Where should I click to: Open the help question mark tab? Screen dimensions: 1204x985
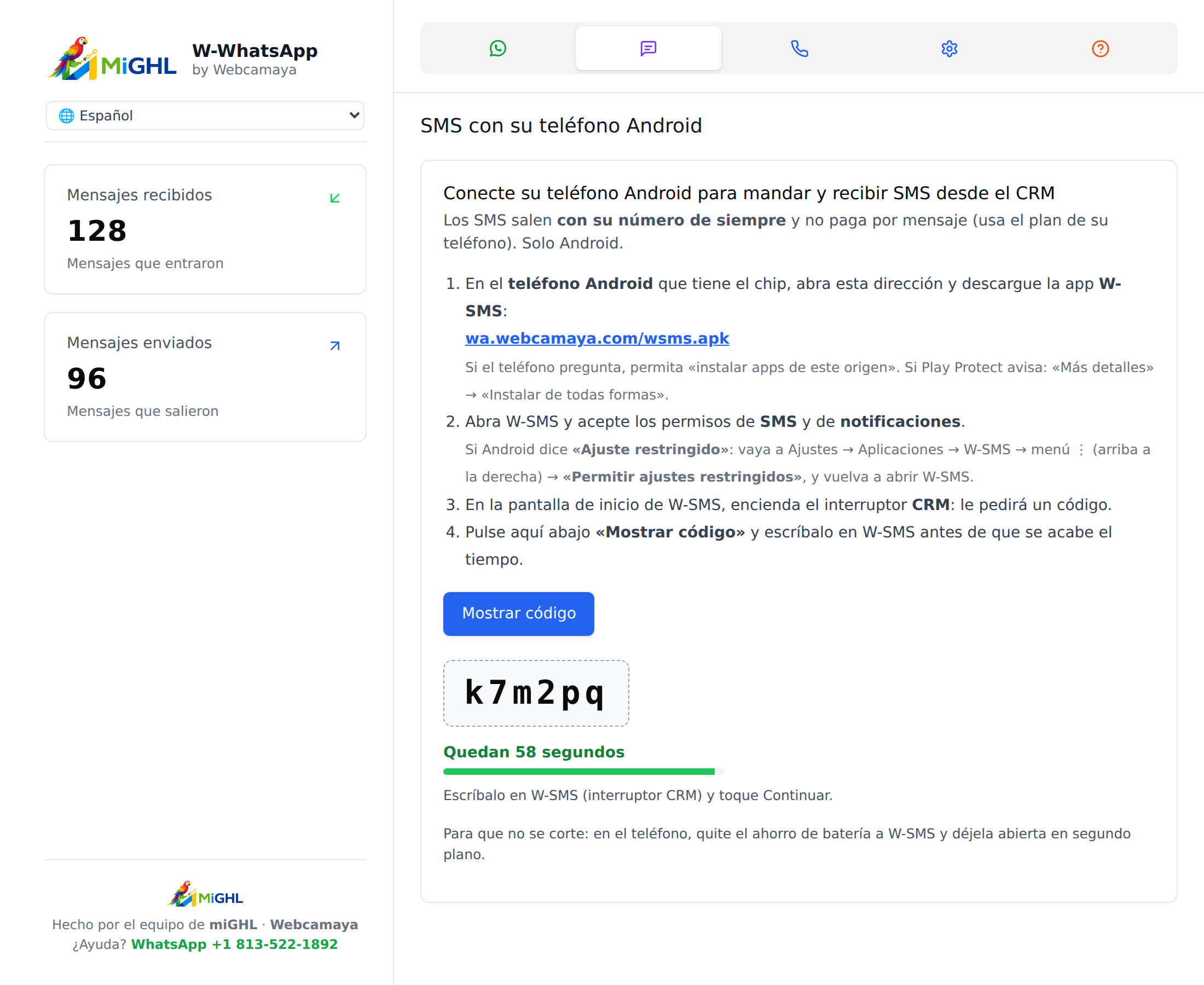pyautogui.click(x=1100, y=49)
